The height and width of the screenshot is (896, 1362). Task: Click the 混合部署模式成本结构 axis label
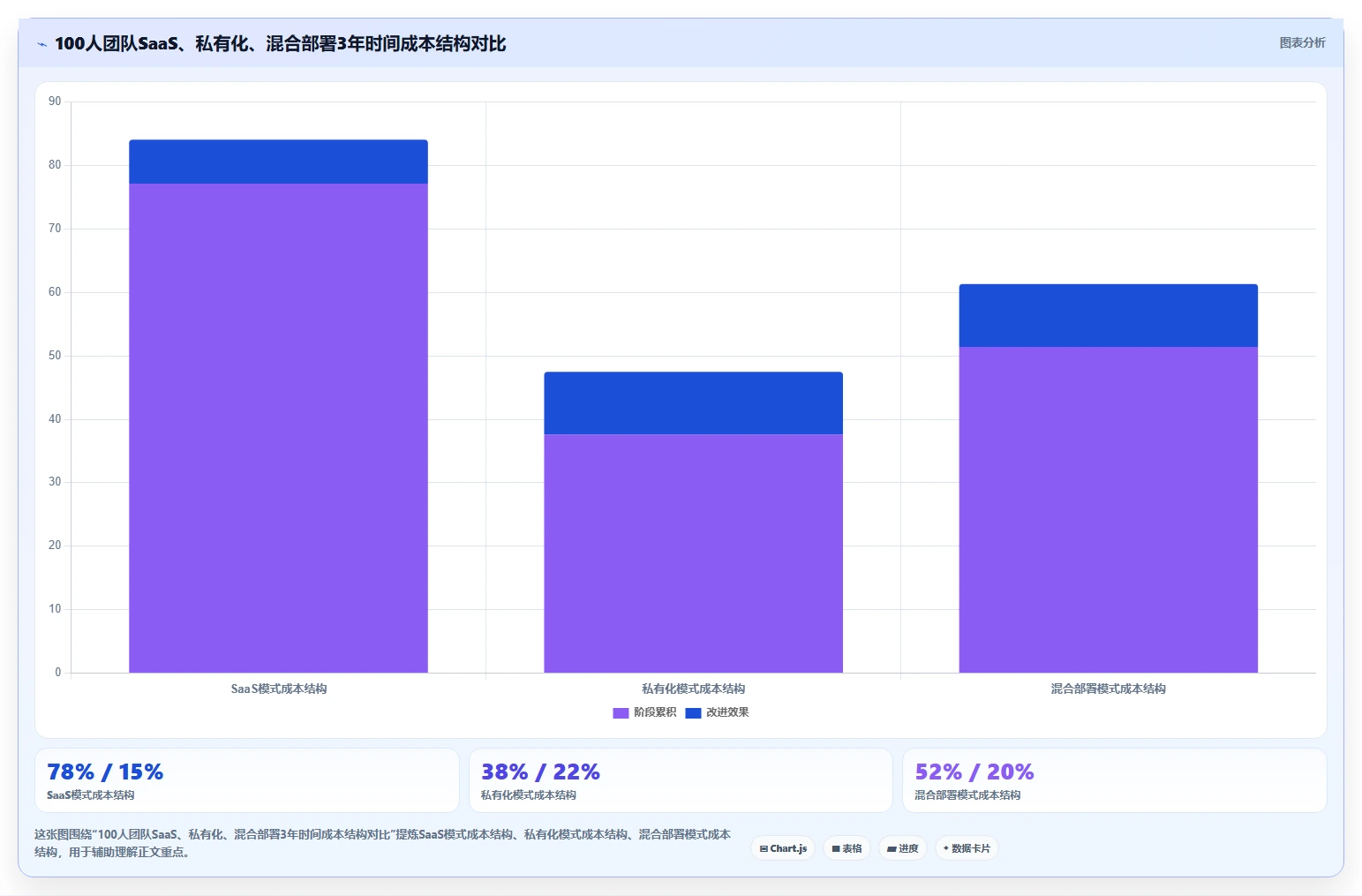pos(1108,689)
